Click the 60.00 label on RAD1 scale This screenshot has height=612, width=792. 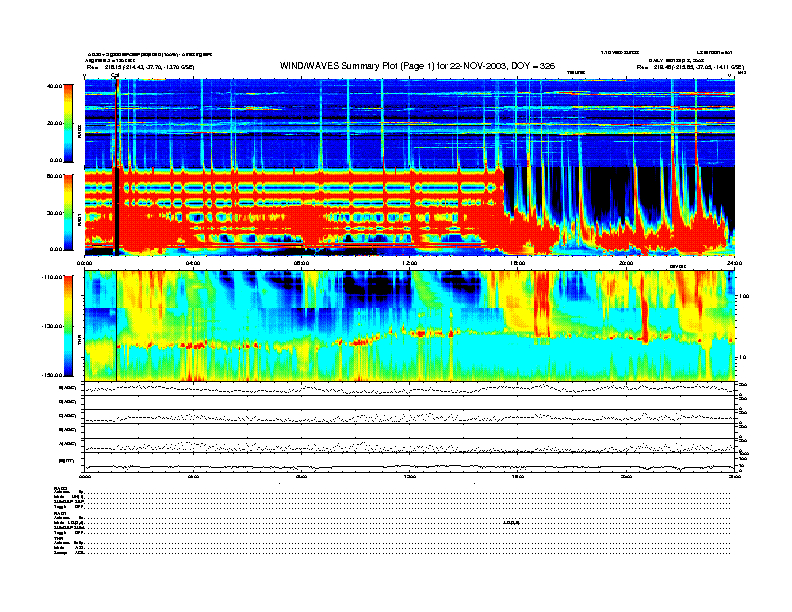point(54,176)
